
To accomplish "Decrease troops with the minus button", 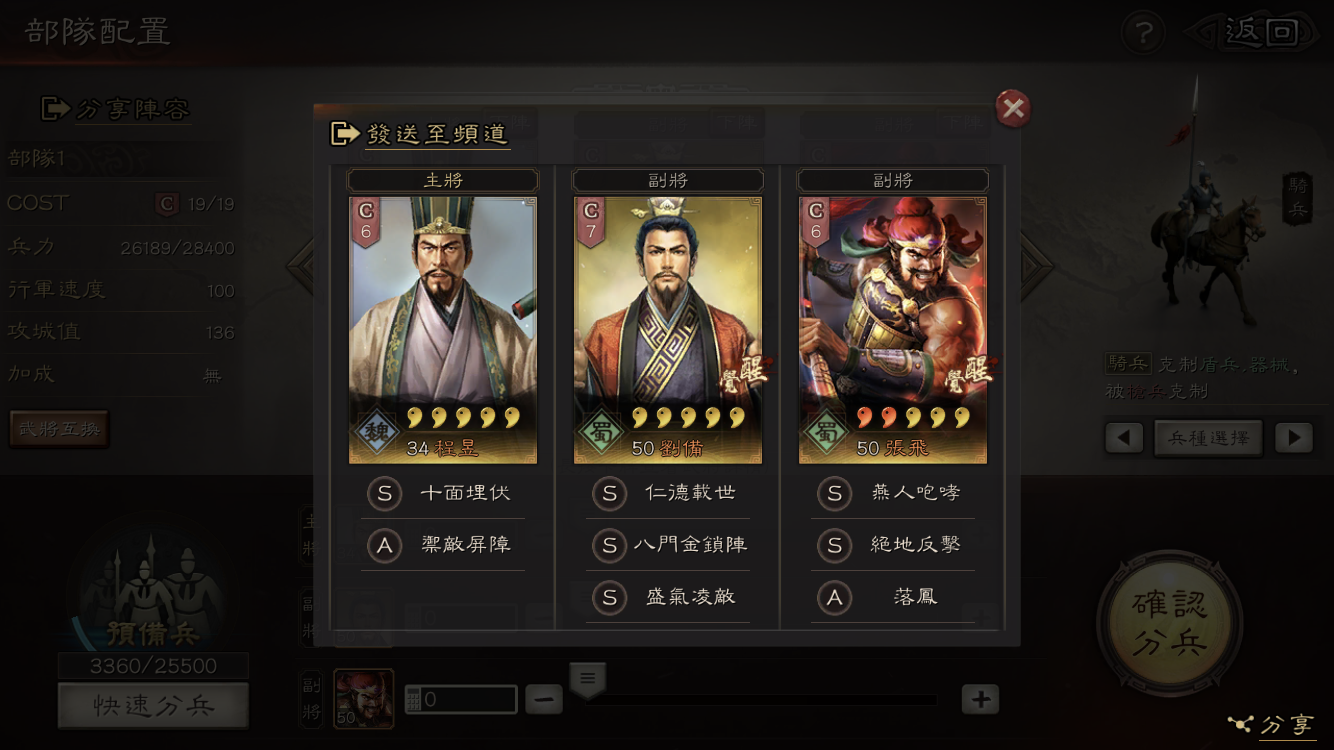I will point(544,699).
